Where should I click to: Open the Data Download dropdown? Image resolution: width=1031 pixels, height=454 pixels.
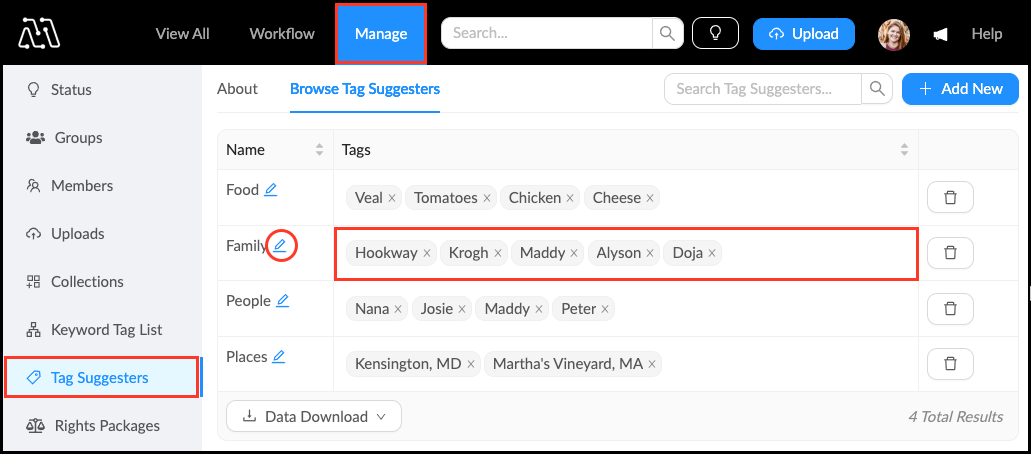(x=313, y=416)
